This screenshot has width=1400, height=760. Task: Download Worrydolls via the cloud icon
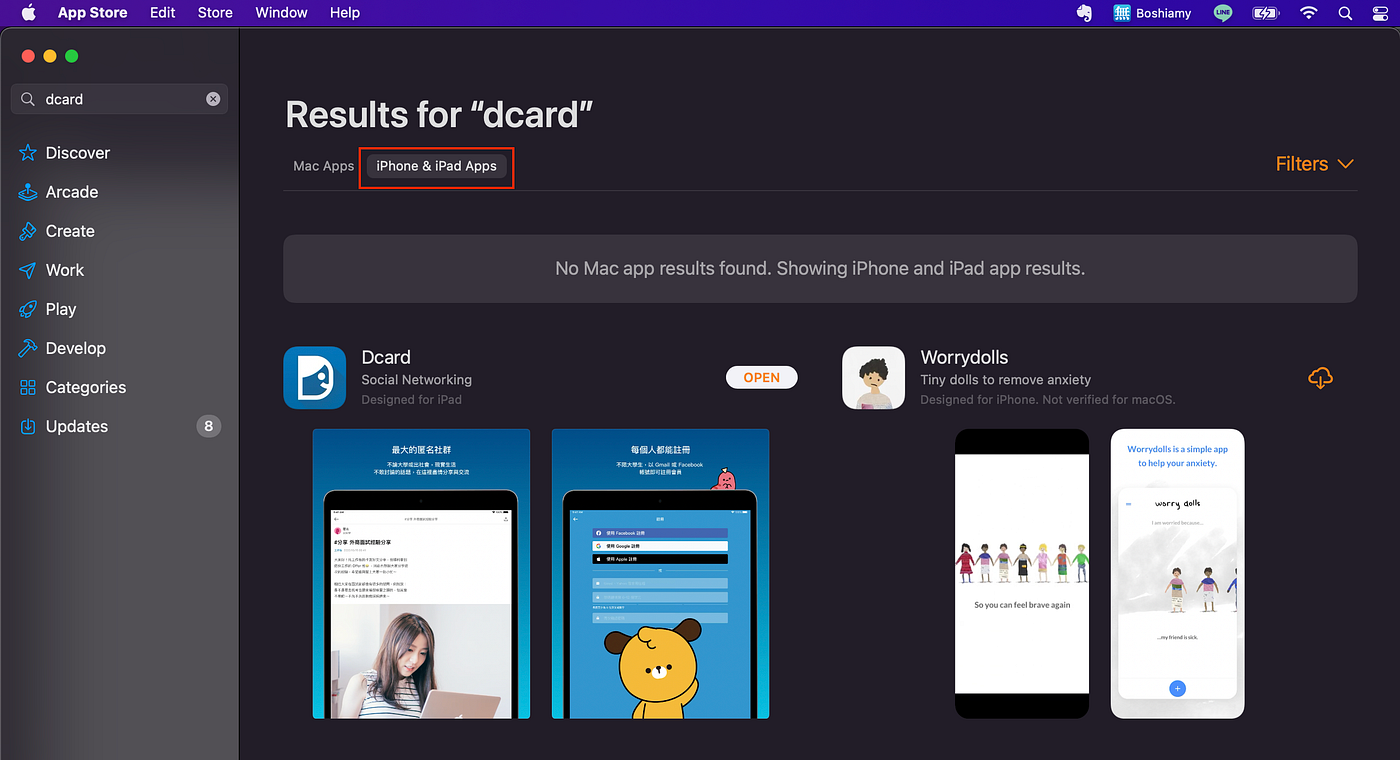coord(1320,378)
